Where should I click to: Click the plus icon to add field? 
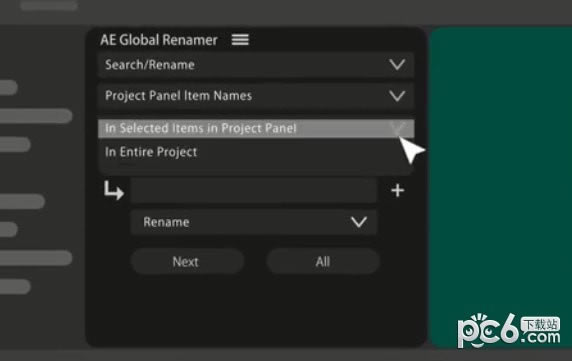397,190
